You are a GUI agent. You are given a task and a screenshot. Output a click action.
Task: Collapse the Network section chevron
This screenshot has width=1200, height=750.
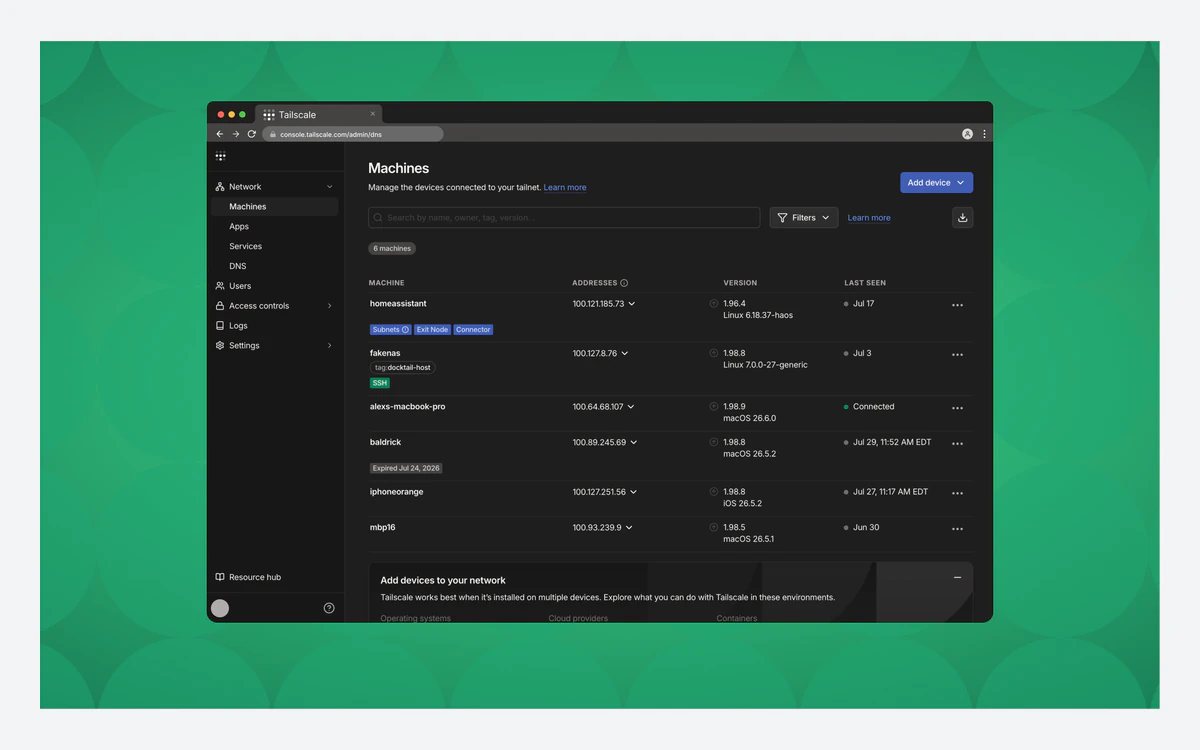[330, 187]
